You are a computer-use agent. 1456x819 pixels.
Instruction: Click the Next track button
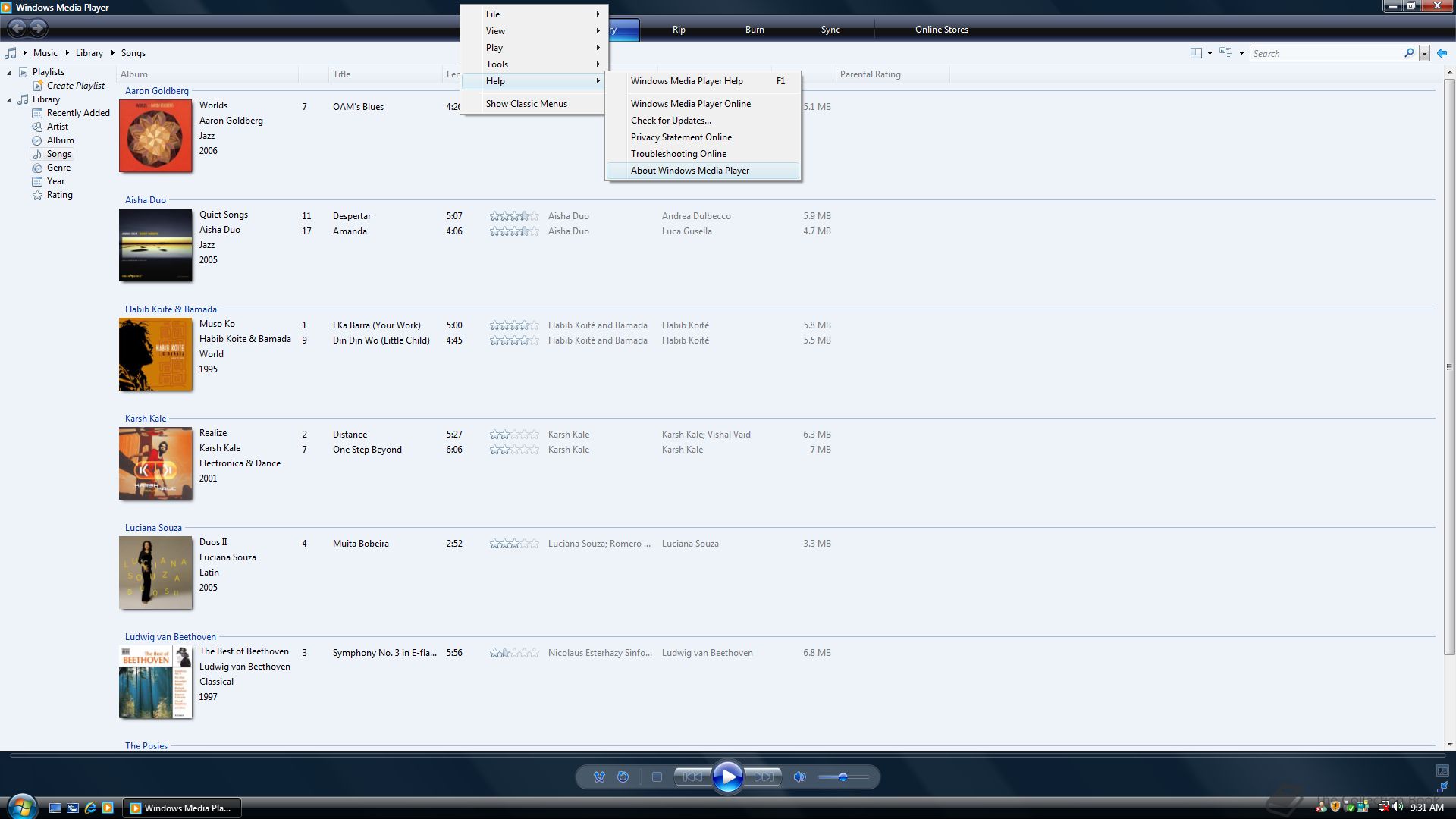point(763,777)
